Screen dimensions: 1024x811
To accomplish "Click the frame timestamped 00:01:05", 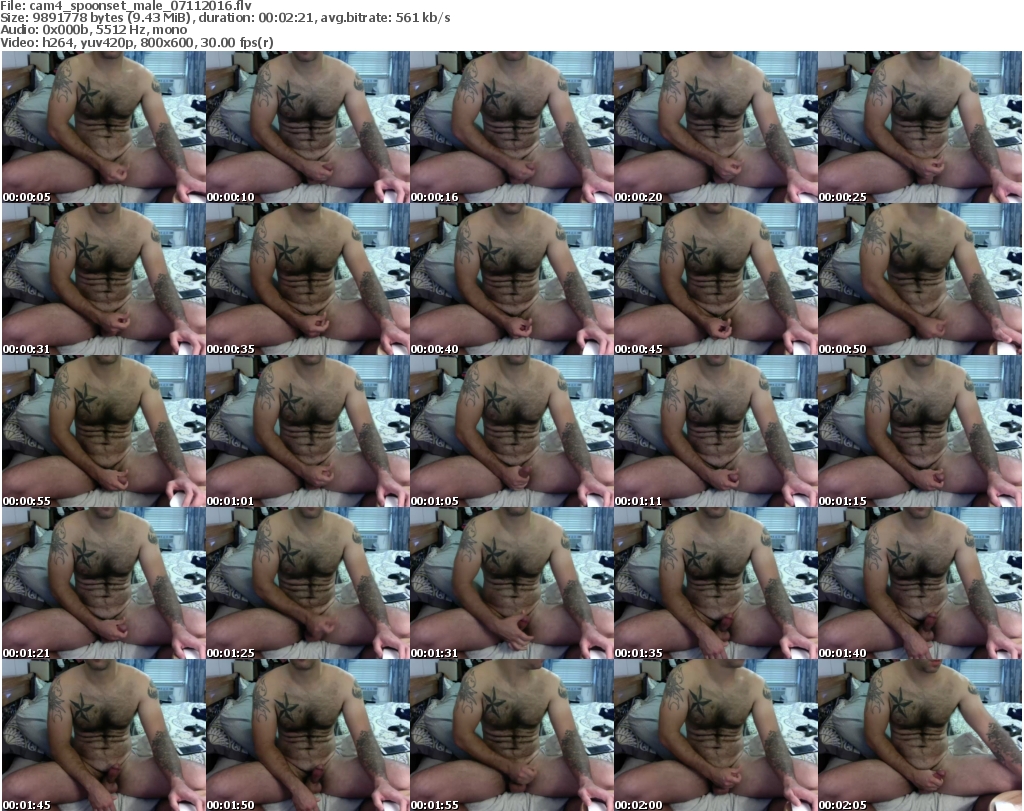I will pos(511,432).
